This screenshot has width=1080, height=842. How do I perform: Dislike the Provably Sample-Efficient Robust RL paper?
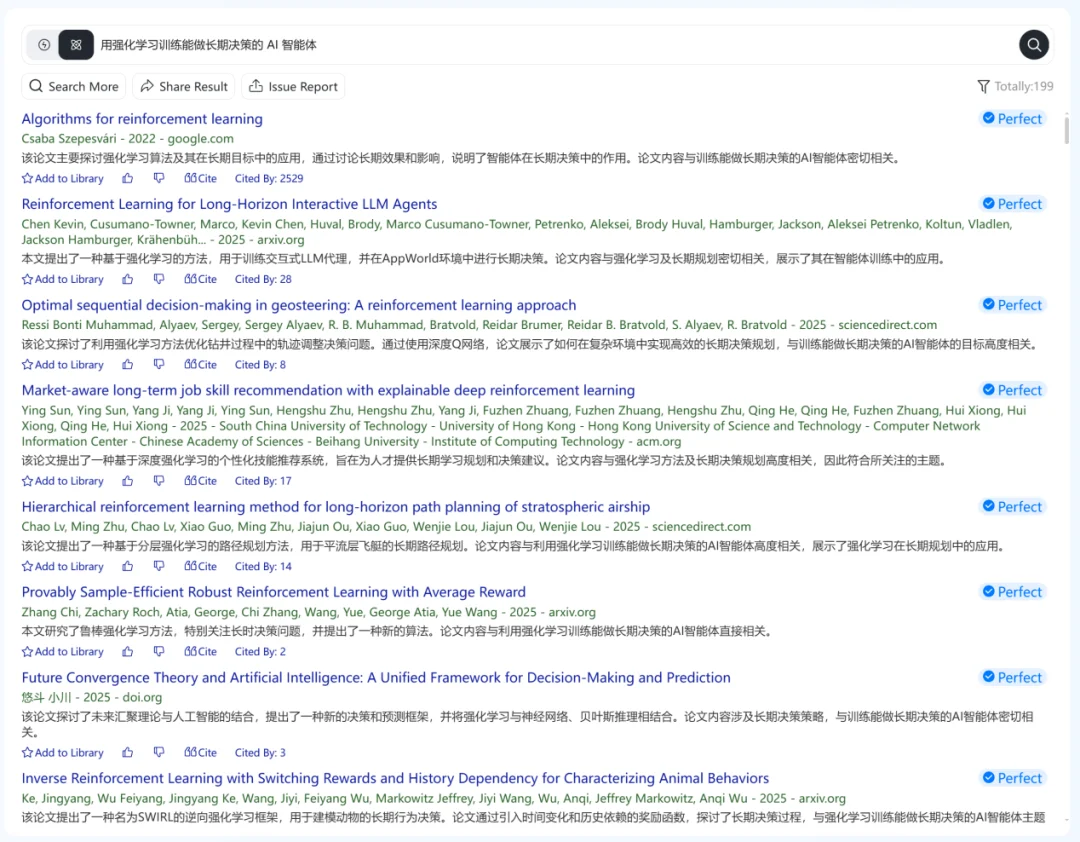click(158, 652)
